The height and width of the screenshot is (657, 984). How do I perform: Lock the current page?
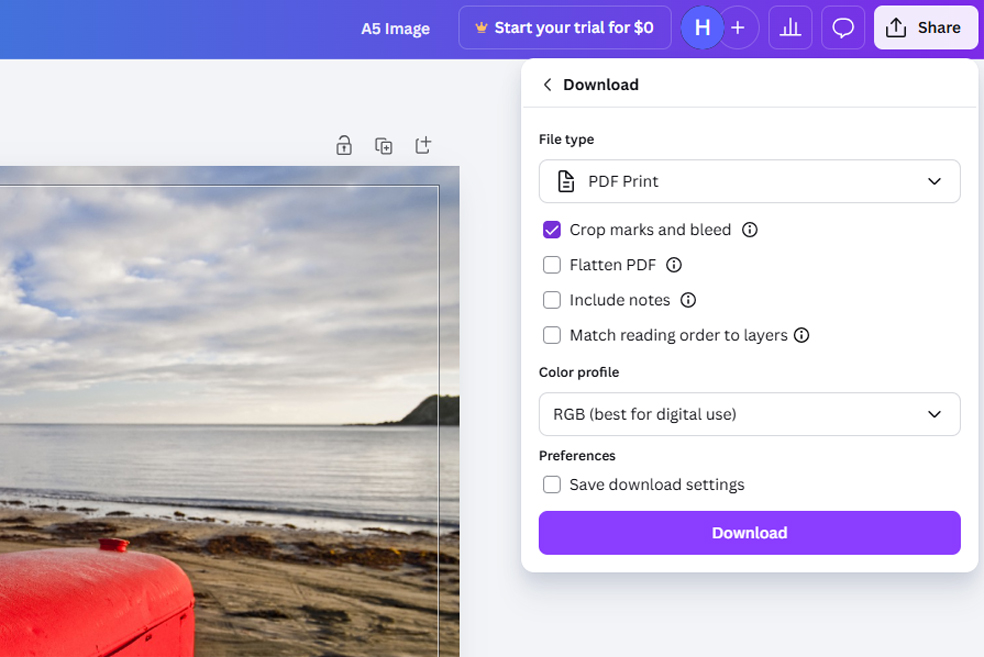(343, 145)
